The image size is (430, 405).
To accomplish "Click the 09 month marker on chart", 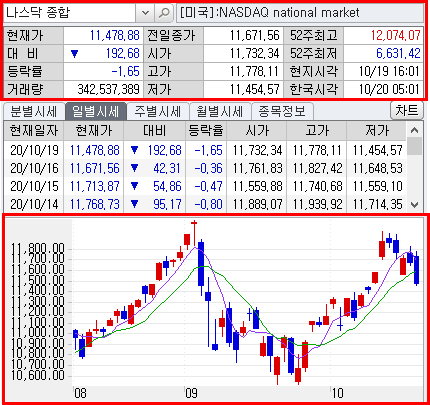I will click(x=191, y=393).
